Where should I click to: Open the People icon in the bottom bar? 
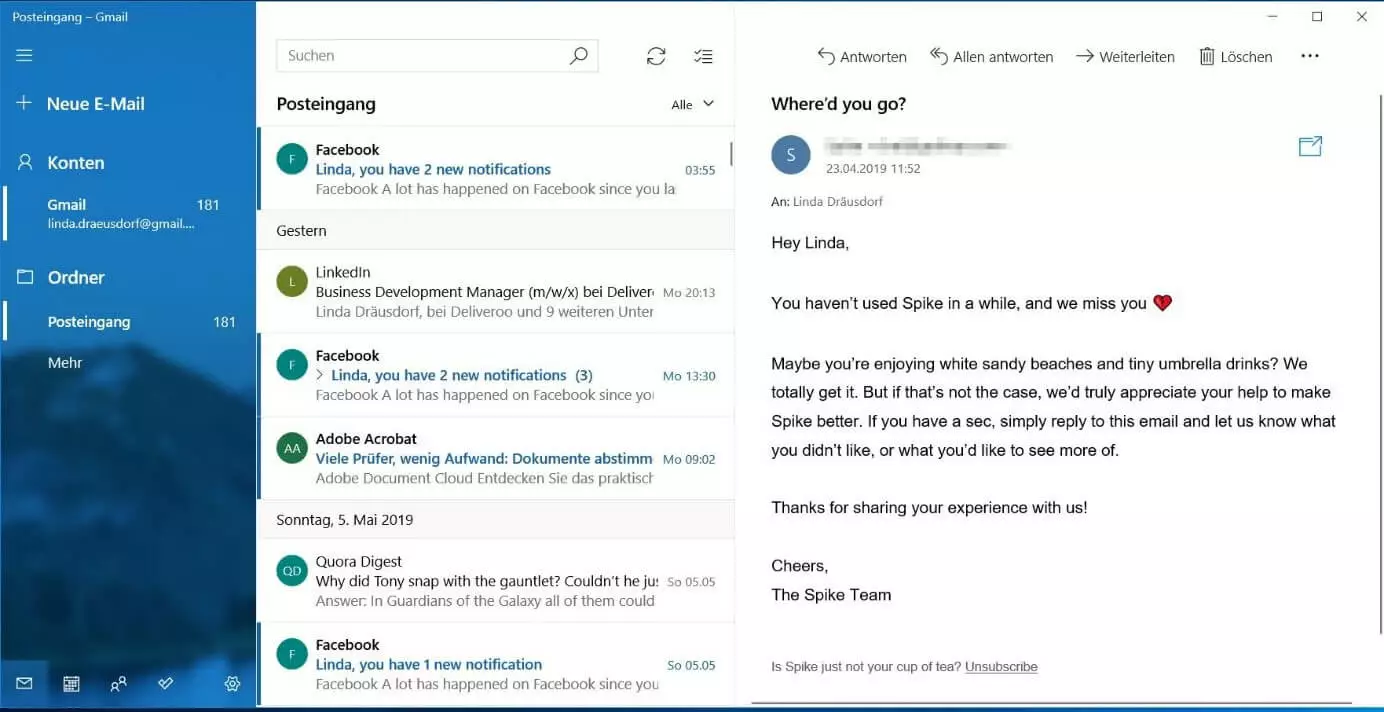tap(118, 683)
